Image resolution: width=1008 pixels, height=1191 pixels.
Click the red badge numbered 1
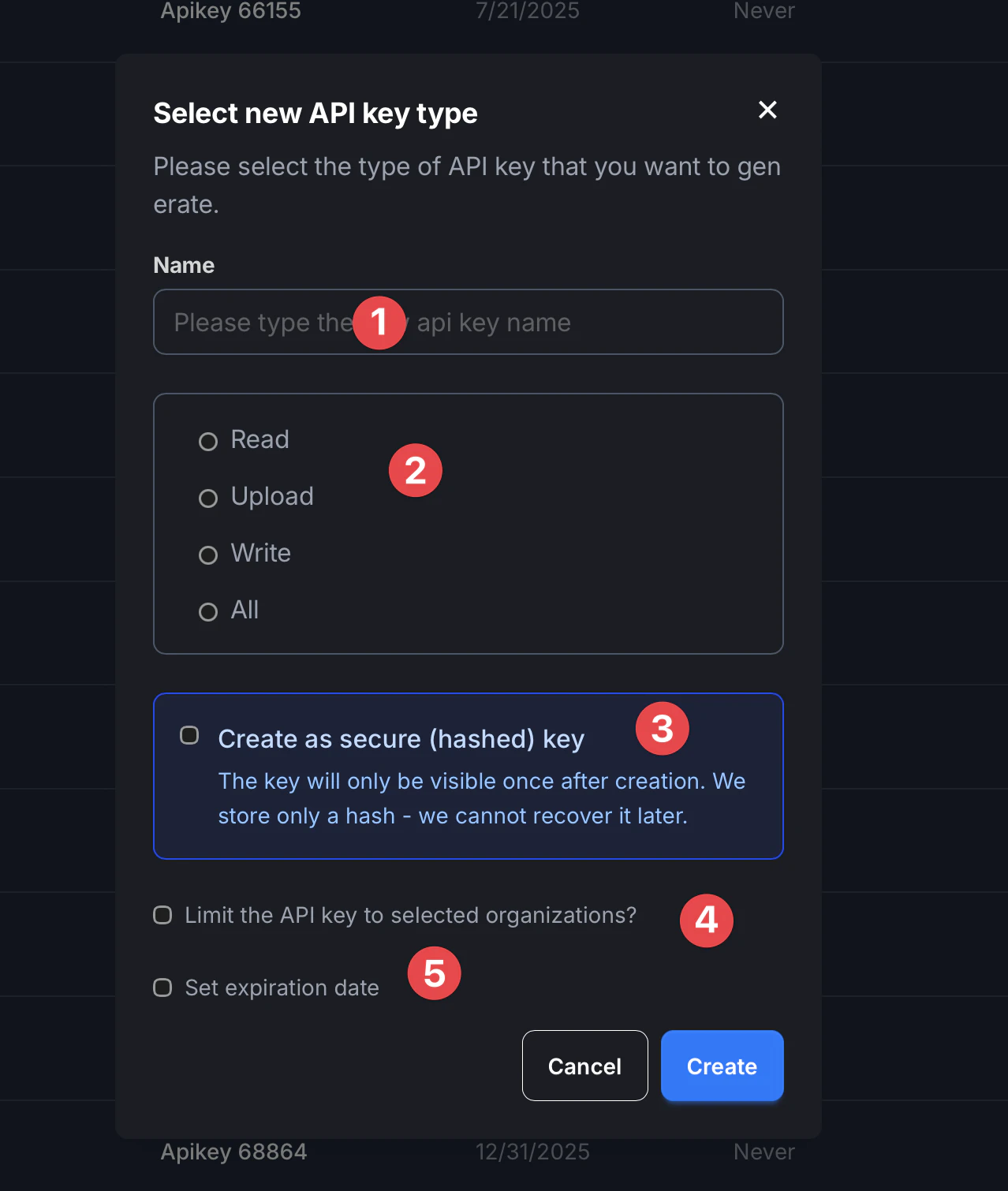pyautogui.click(x=379, y=323)
